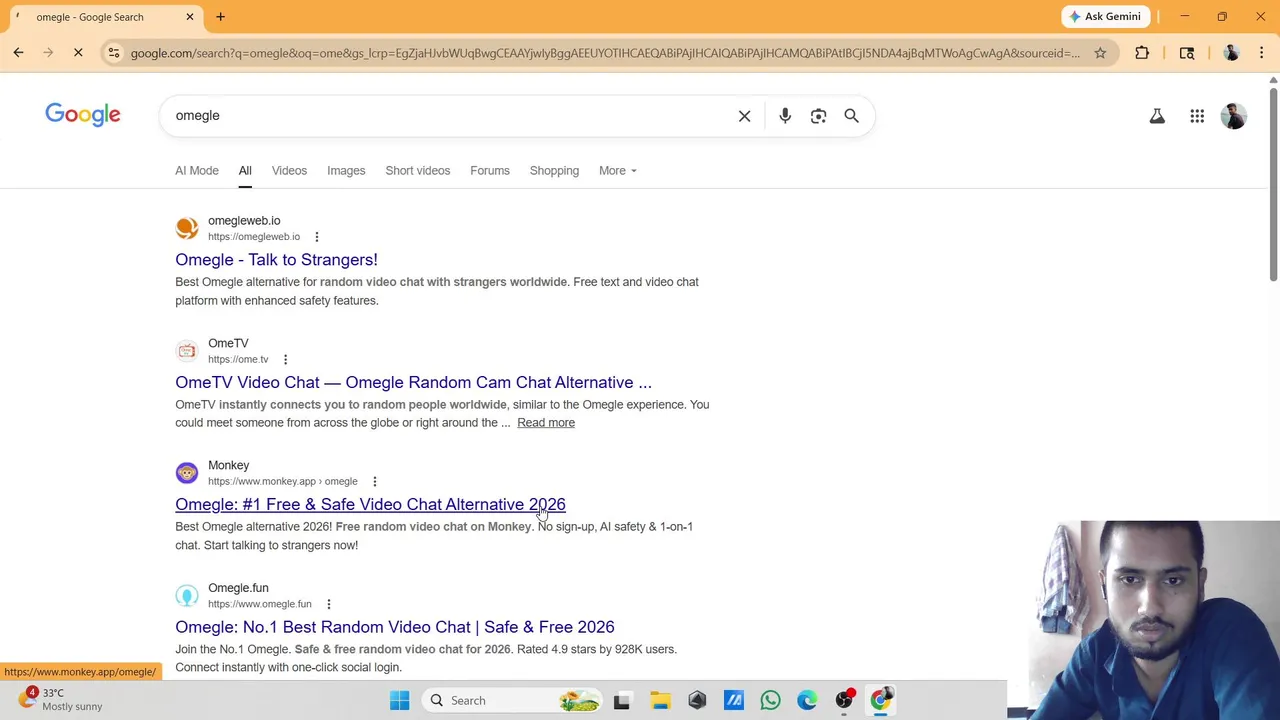
Task: Open Search Labs flask icon
Action: pos(1157,116)
